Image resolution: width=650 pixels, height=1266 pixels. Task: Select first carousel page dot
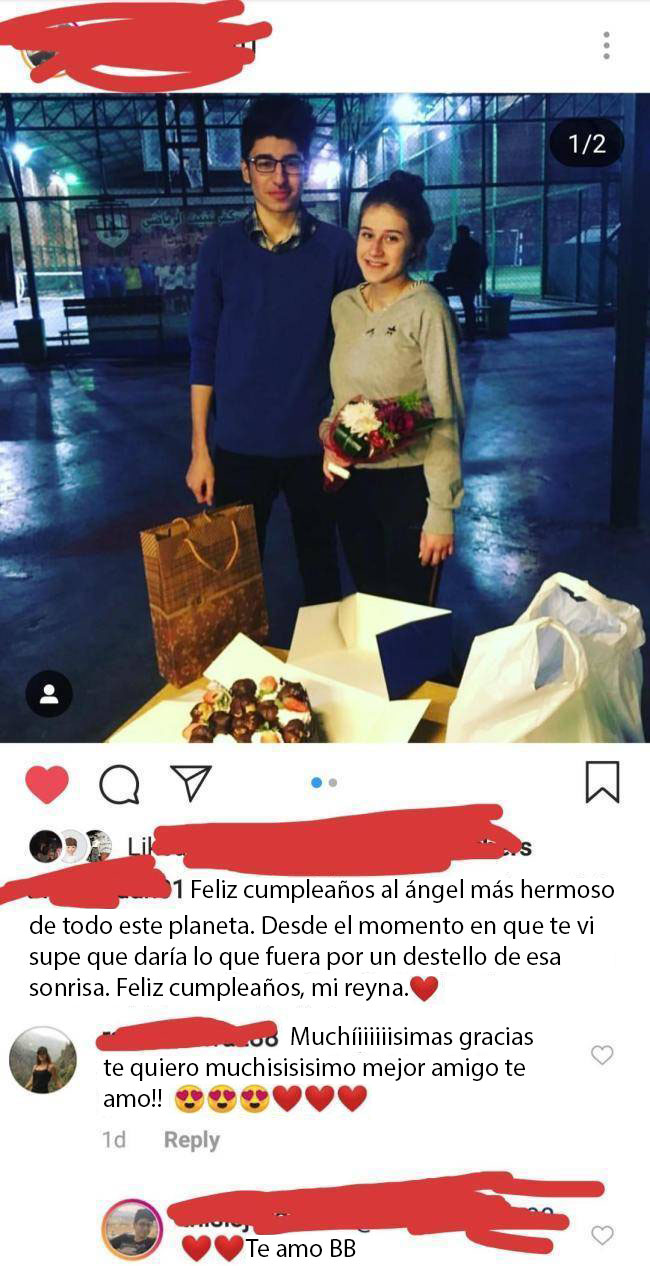(x=317, y=783)
